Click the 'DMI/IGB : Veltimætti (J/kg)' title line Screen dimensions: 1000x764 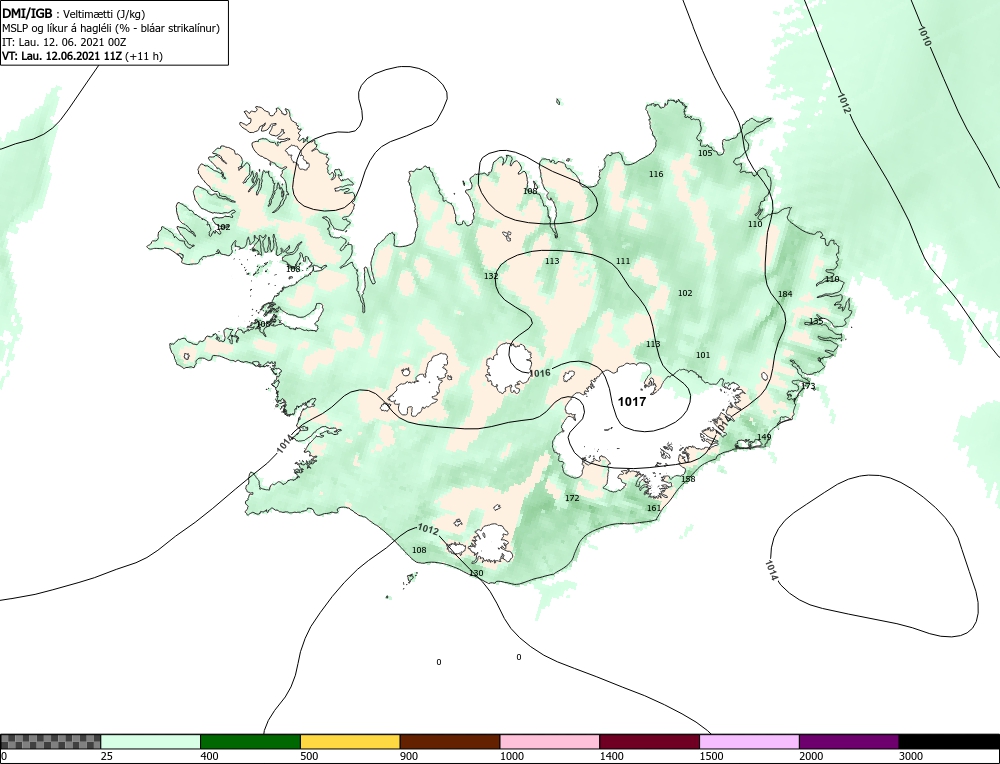(x=74, y=15)
